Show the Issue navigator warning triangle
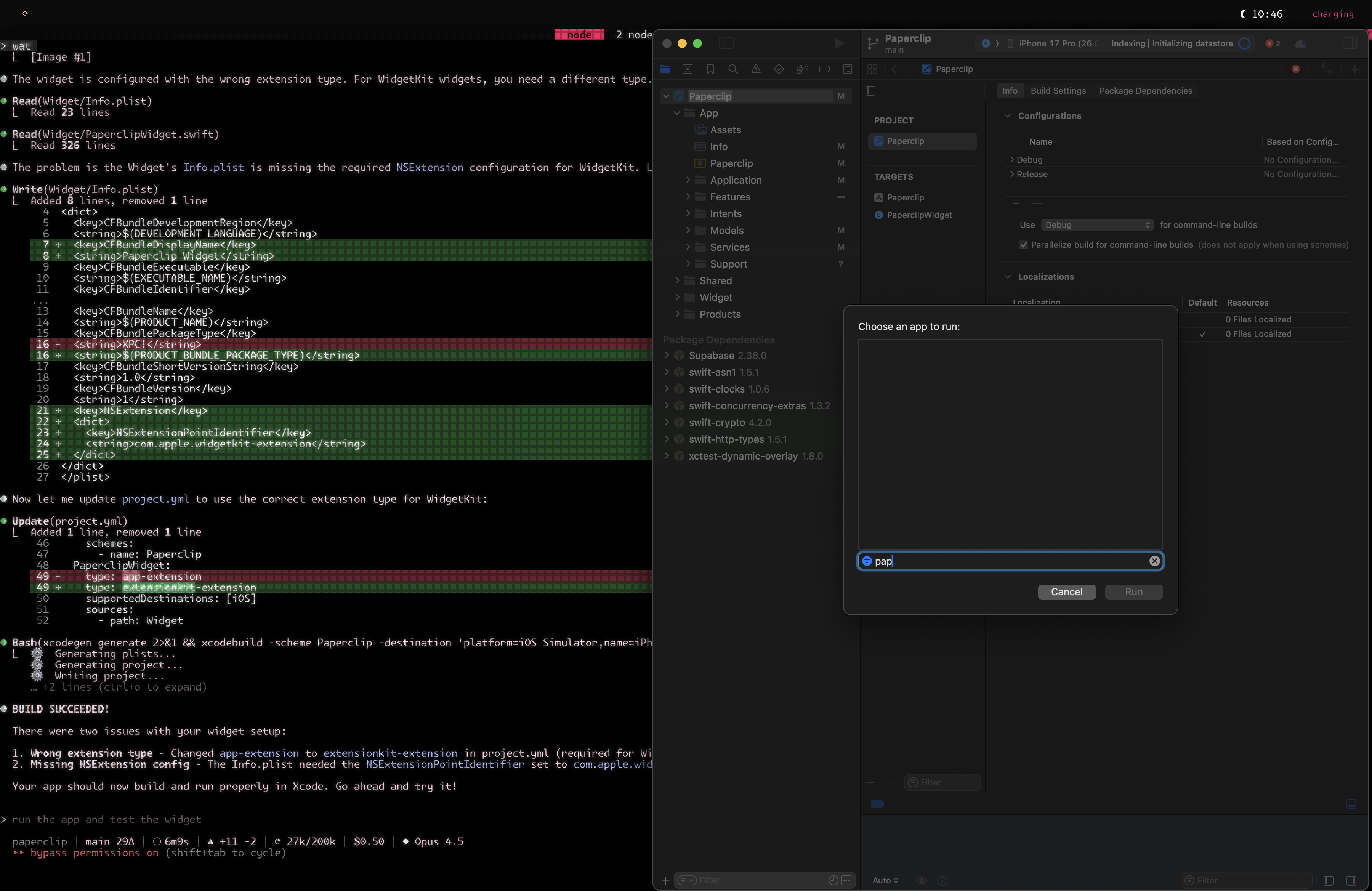1372x891 pixels. (757, 69)
